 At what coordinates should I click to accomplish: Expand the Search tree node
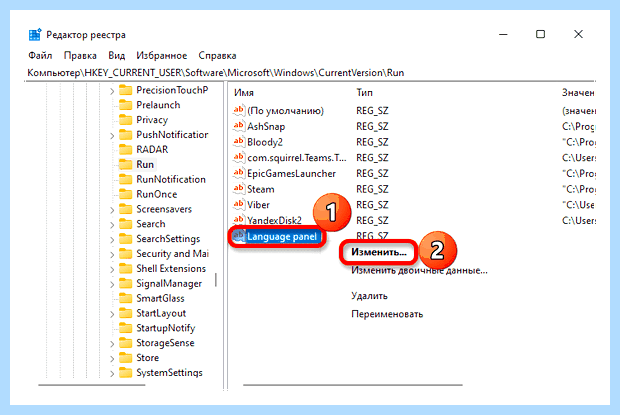click(112, 225)
